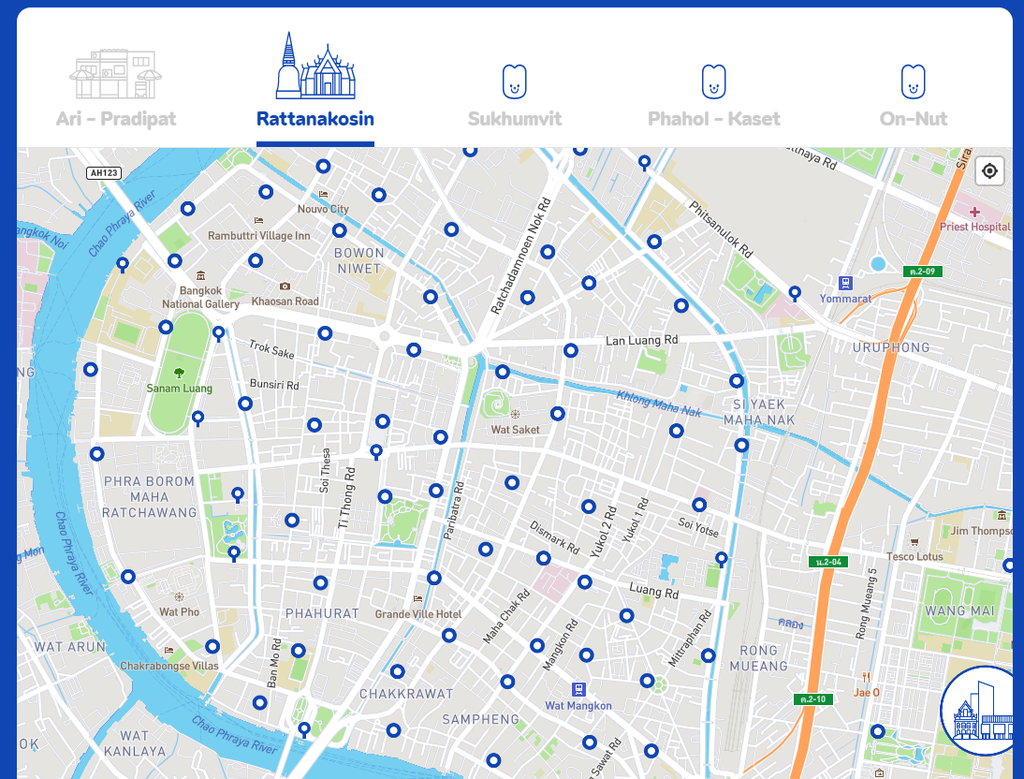
Task: Open the Sukhumvit area tab
Action: [x=515, y=95]
